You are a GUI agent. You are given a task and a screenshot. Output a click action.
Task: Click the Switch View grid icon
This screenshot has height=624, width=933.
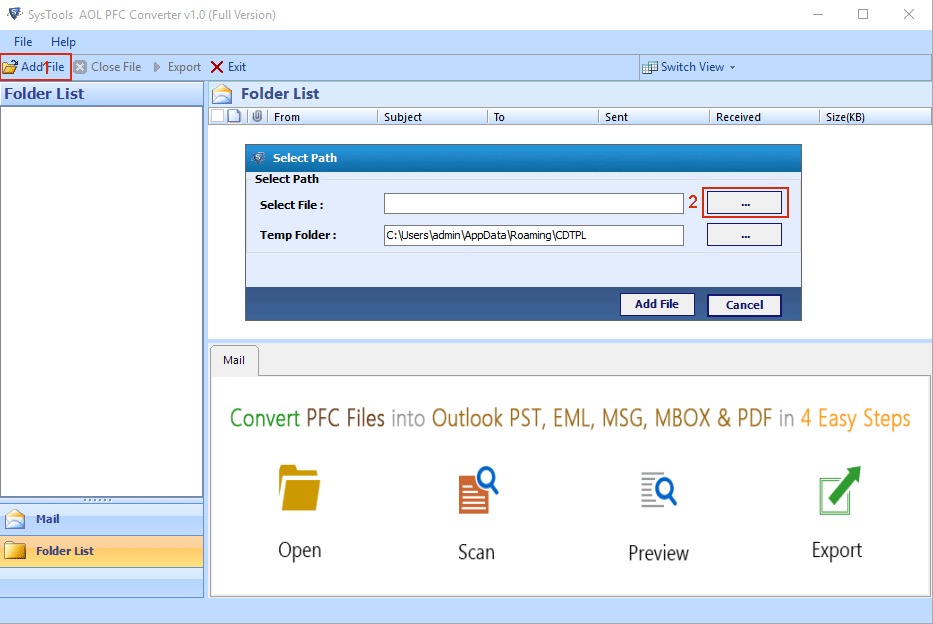[x=650, y=67]
